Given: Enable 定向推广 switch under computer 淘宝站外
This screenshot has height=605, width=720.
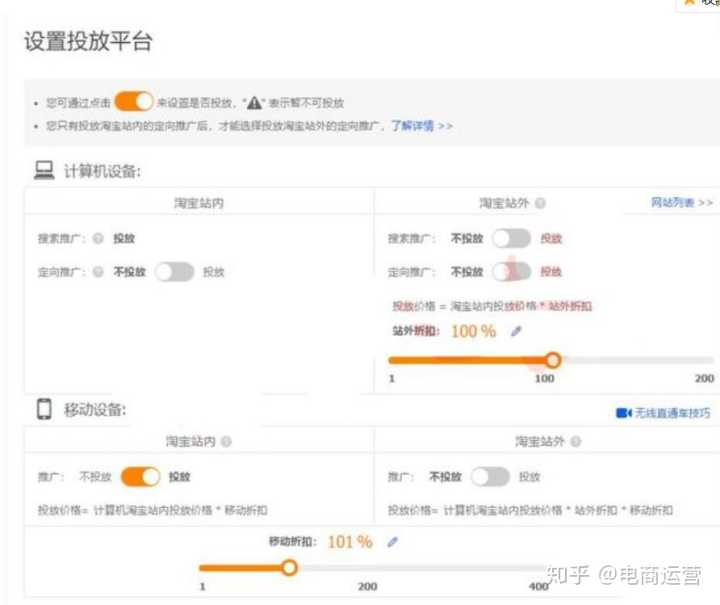Looking at the screenshot, I should tap(511, 271).
